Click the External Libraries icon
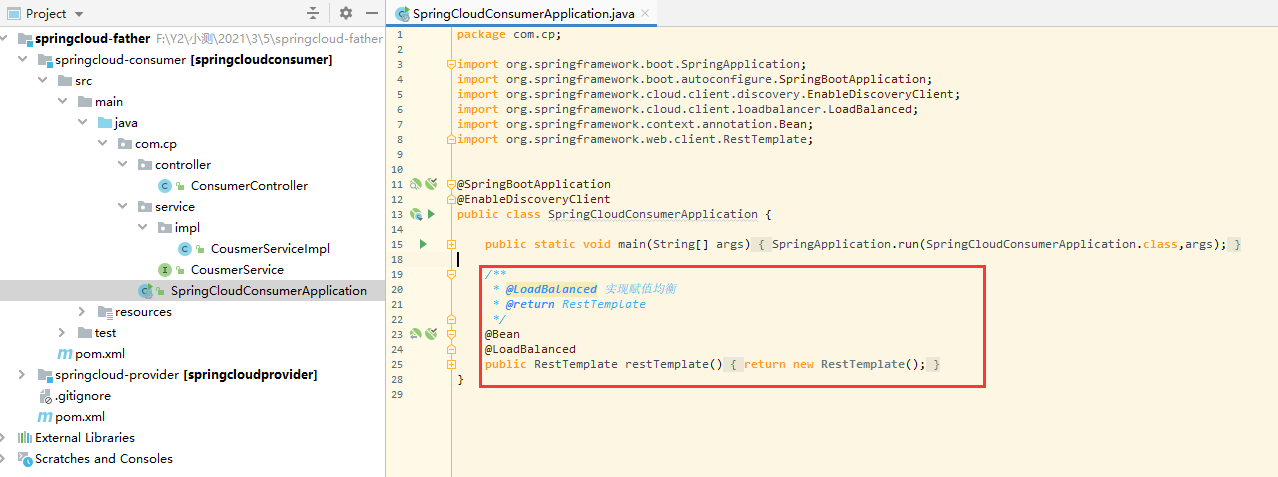The image size is (1278, 477). click(x=25, y=438)
